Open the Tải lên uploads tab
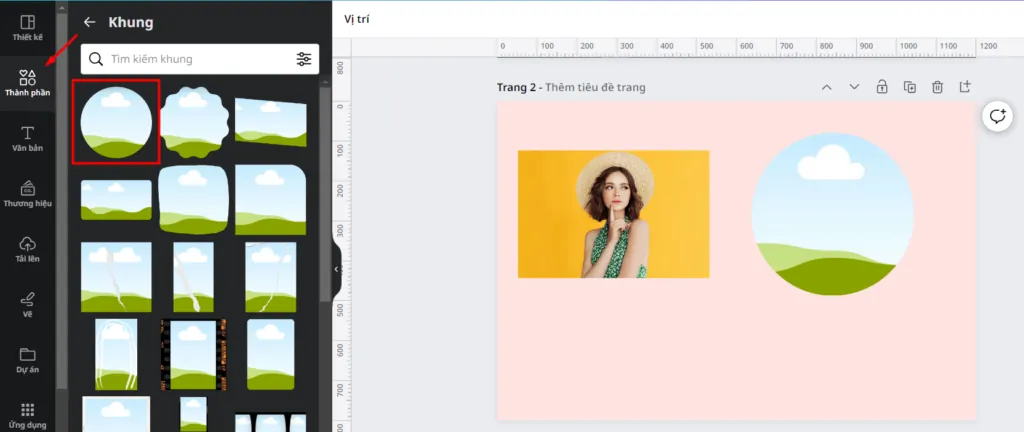The height and width of the screenshot is (432, 1024). coord(27,250)
